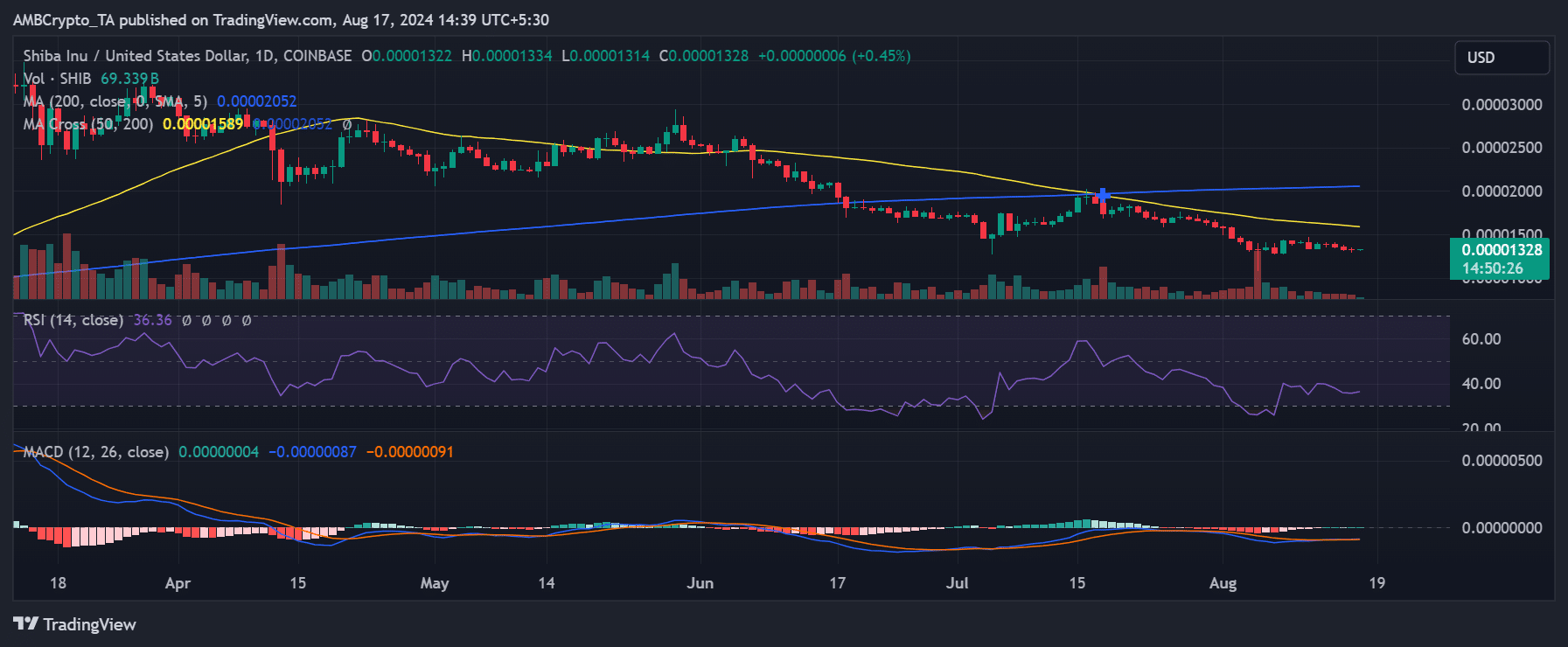
Task: Click the blue MACD value -0.00000087
Action: (312, 452)
